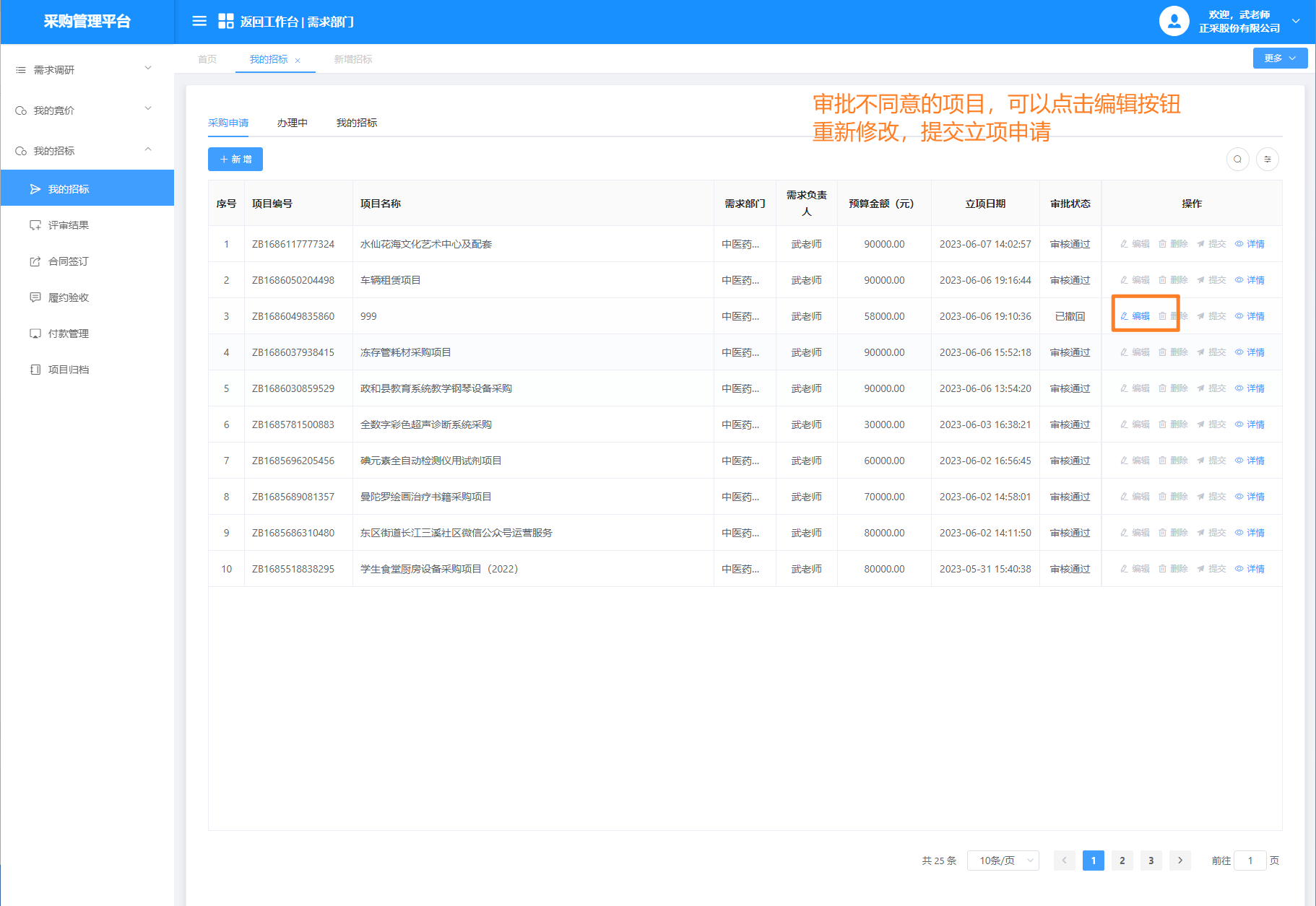Switch to the 办理中 tab

click(292, 123)
